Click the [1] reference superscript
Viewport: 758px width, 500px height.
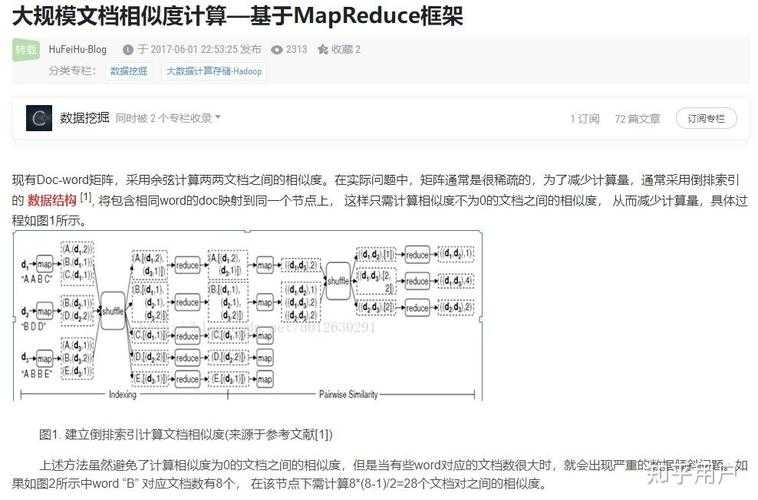click(86, 198)
